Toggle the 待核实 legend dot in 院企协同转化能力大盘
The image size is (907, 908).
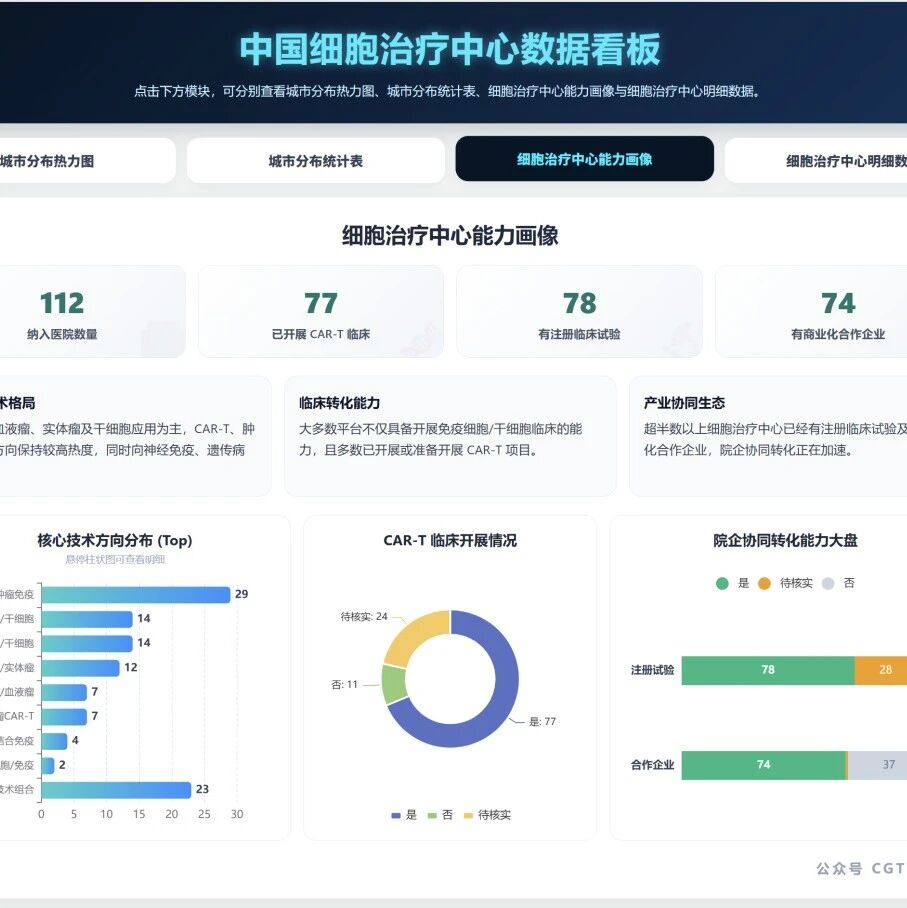[x=764, y=583]
